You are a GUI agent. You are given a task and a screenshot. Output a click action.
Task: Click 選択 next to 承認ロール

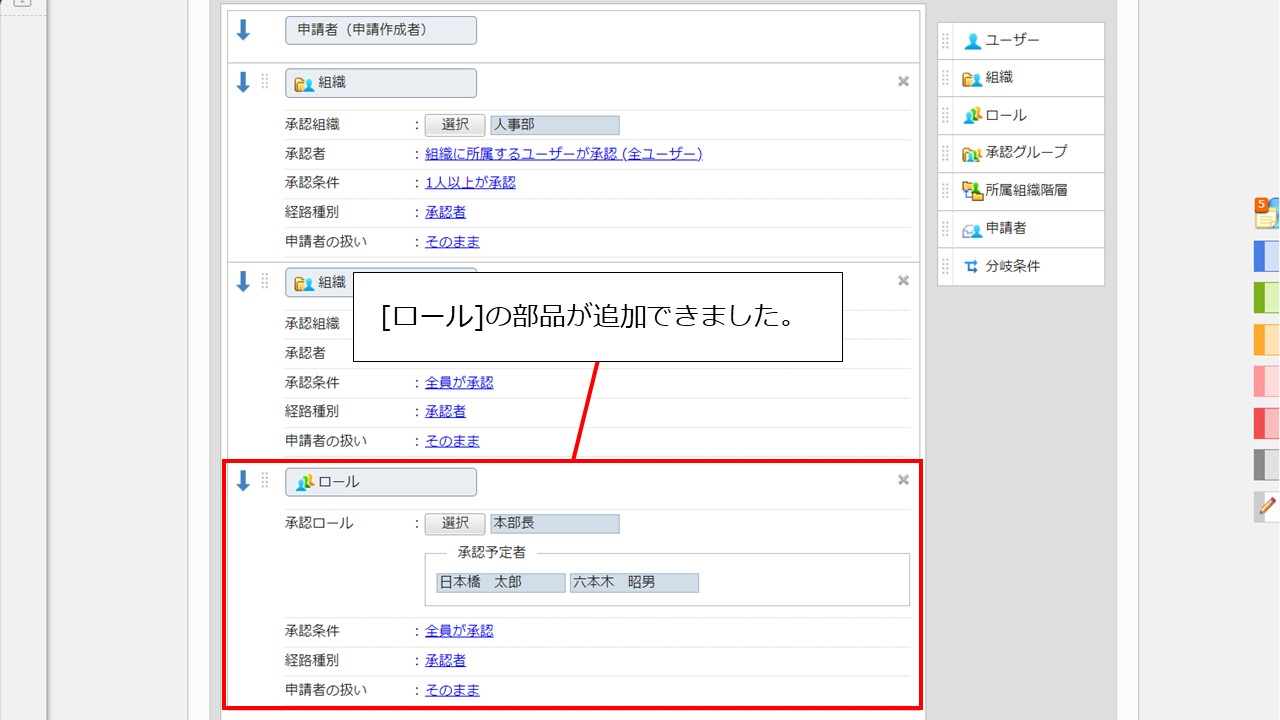(455, 523)
